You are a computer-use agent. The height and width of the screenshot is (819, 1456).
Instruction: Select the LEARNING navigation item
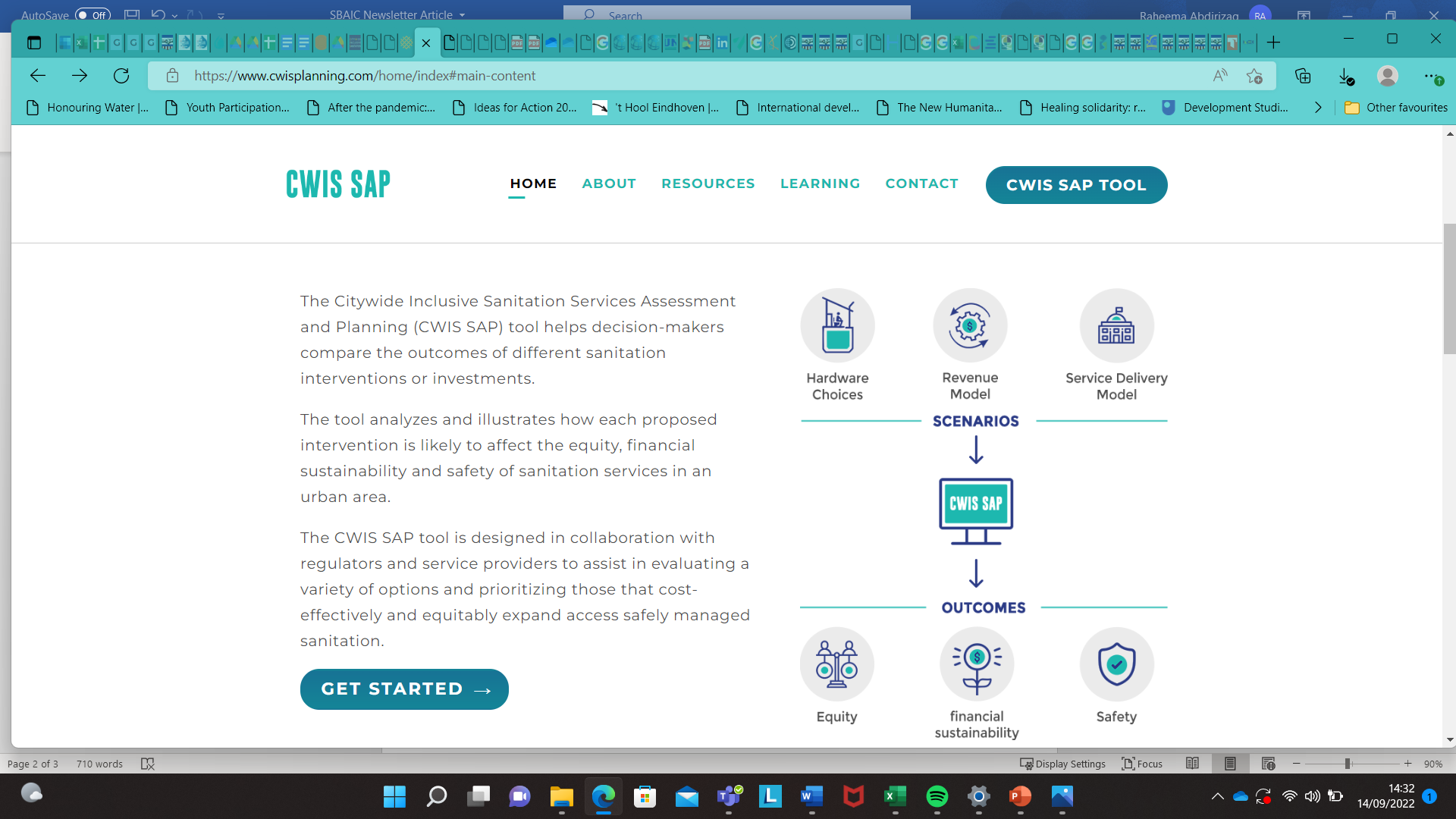(x=821, y=184)
